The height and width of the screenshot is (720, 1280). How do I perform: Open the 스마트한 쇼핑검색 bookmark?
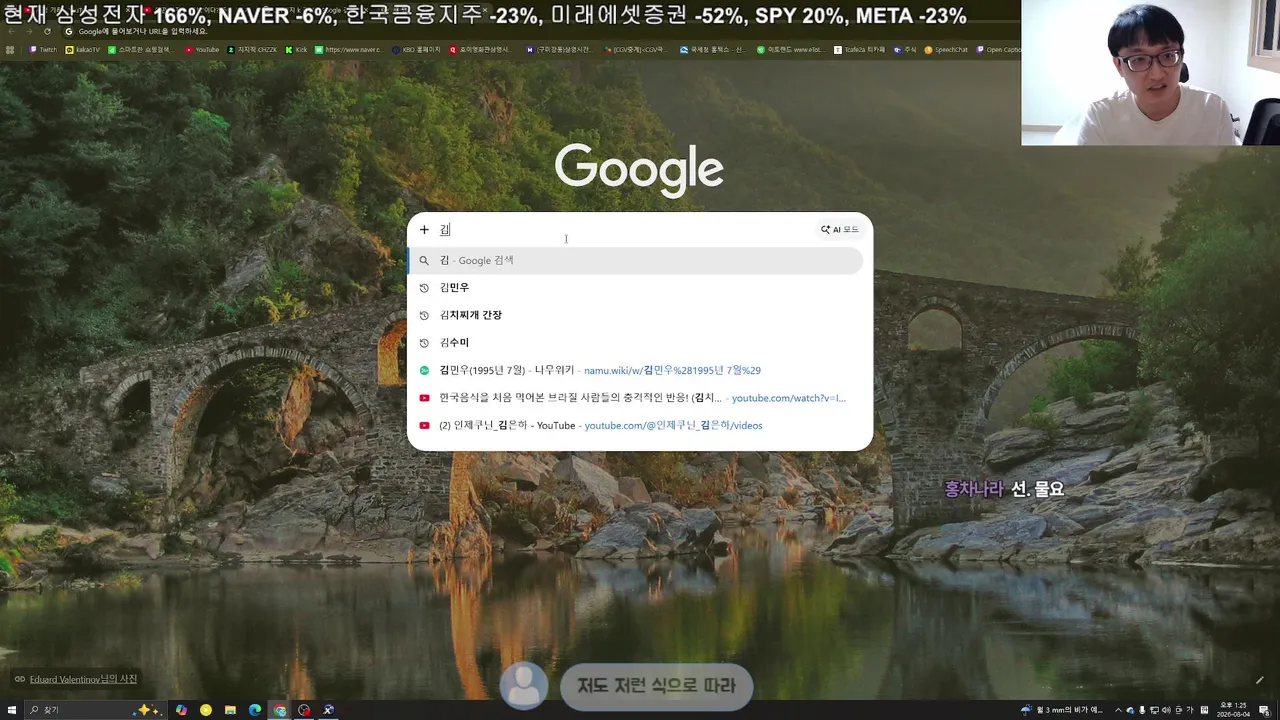(x=141, y=49)
